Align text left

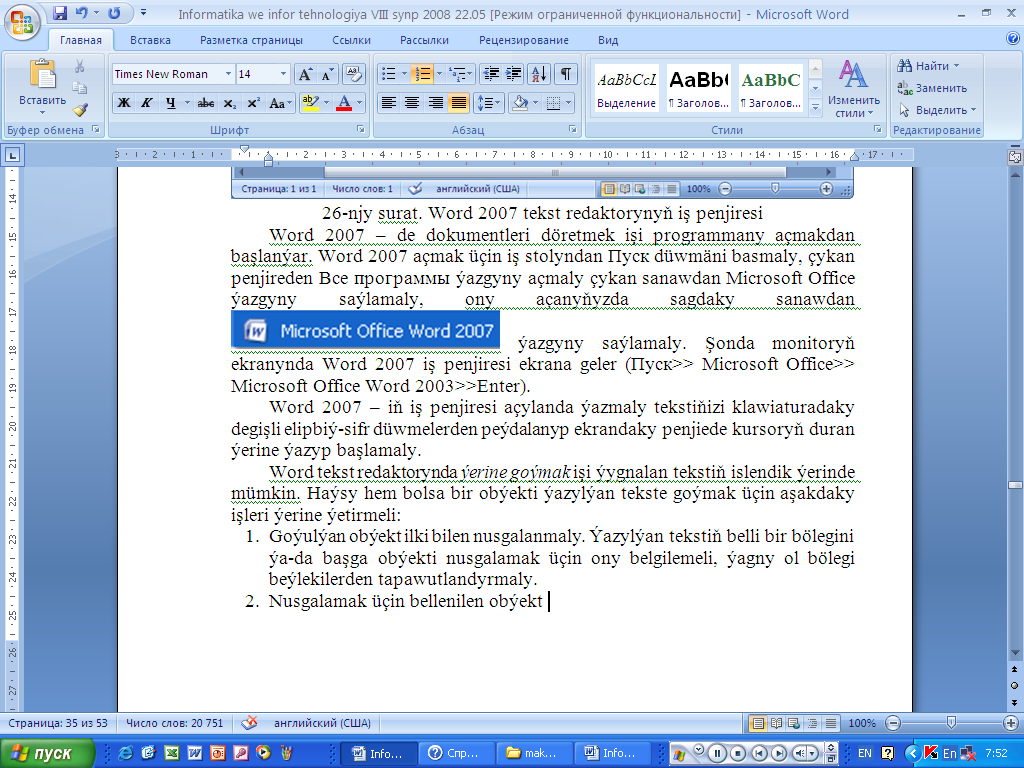click(x=389, y=103)
